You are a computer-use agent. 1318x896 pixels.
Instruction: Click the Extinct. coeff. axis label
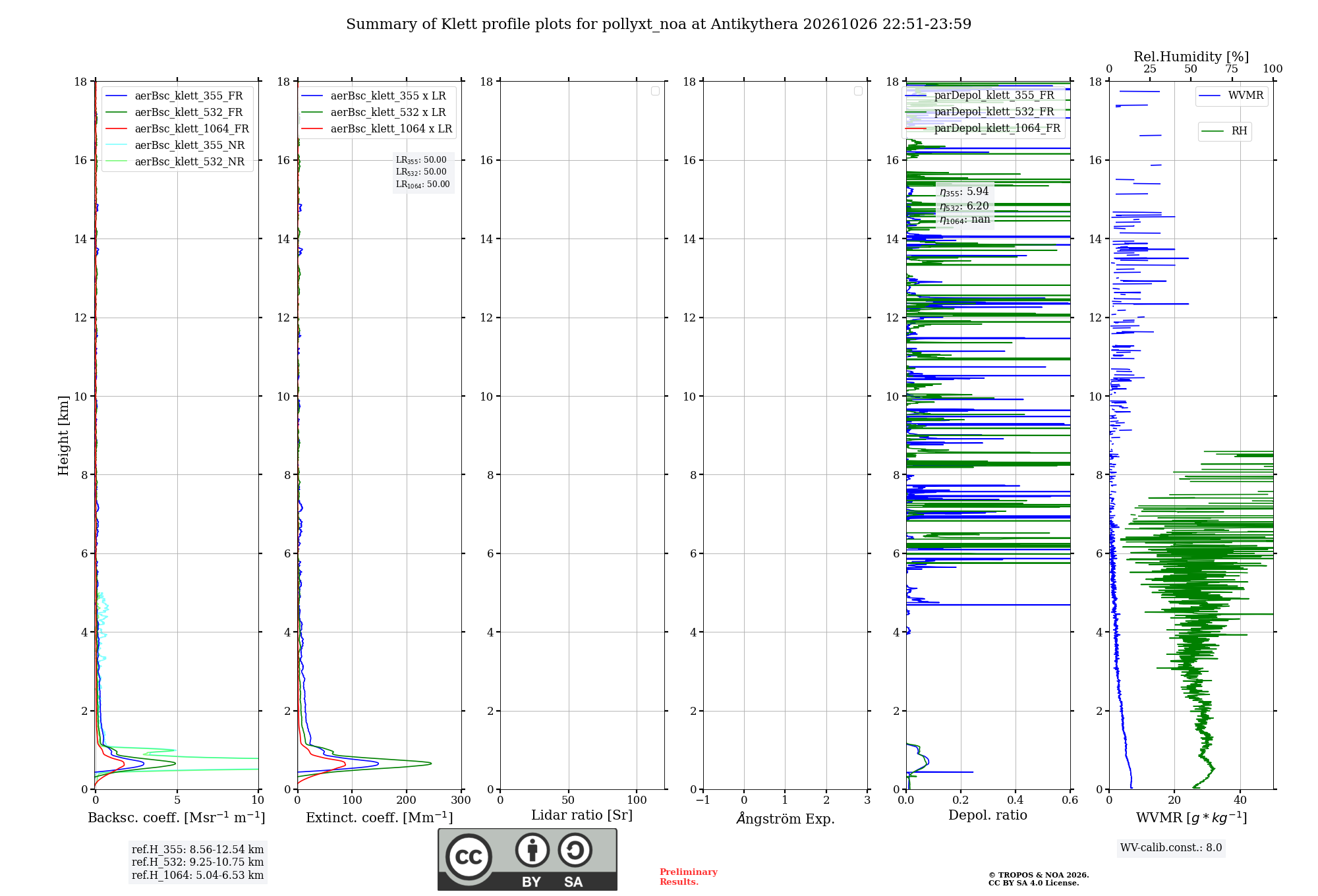[x=380, y=818]
